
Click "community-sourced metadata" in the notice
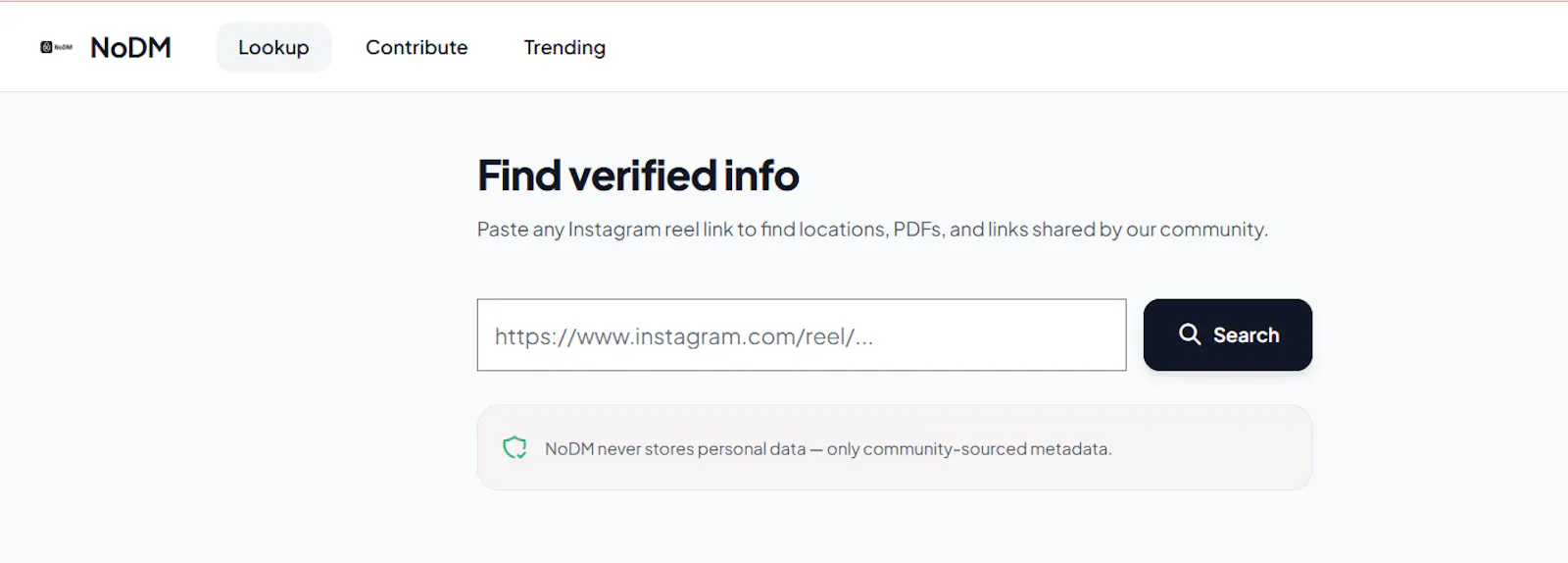986,449
